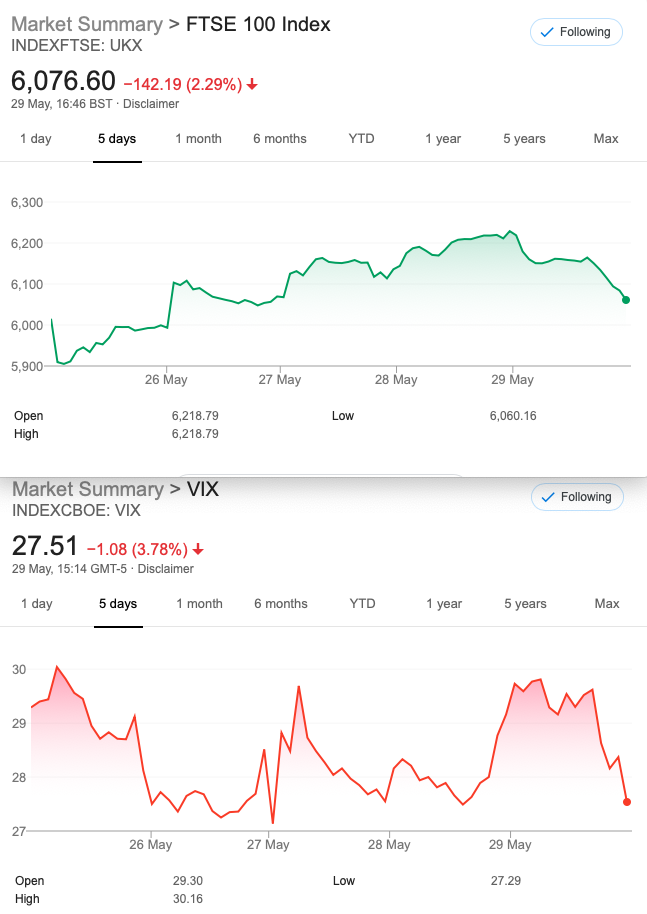The width and height of the screenshot is (647, 914).
Task: Click the red down arrow beside VIX change
Action: [x=198, y=550]
